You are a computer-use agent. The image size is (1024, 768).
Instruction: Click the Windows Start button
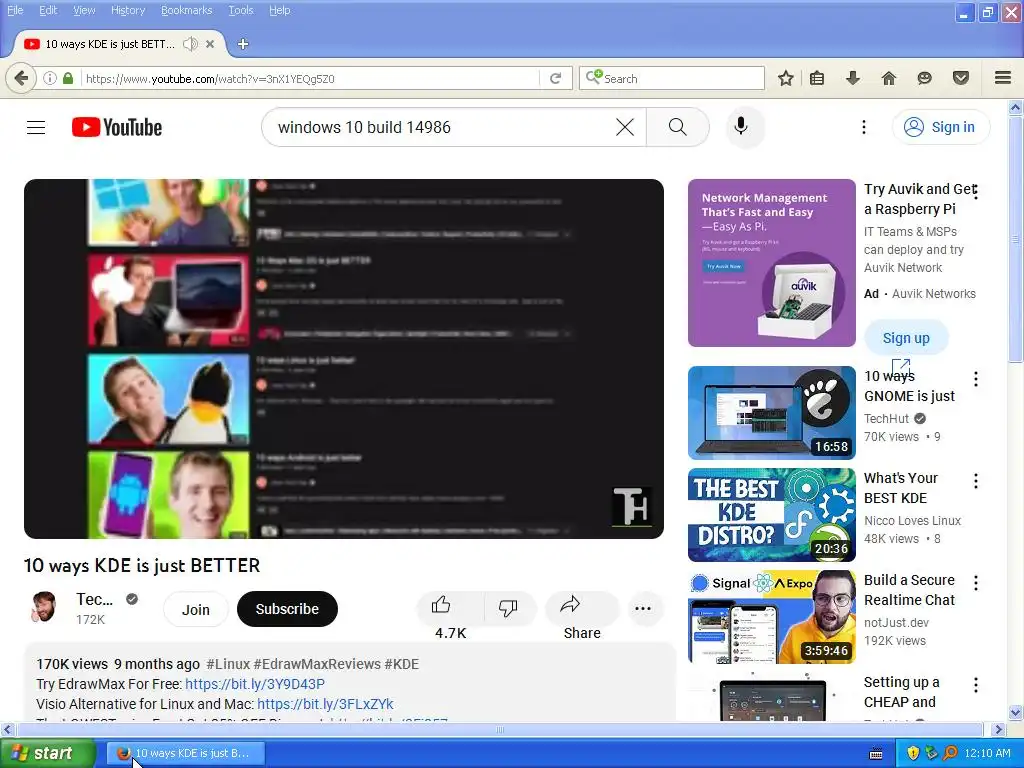[x=47, y=753]
